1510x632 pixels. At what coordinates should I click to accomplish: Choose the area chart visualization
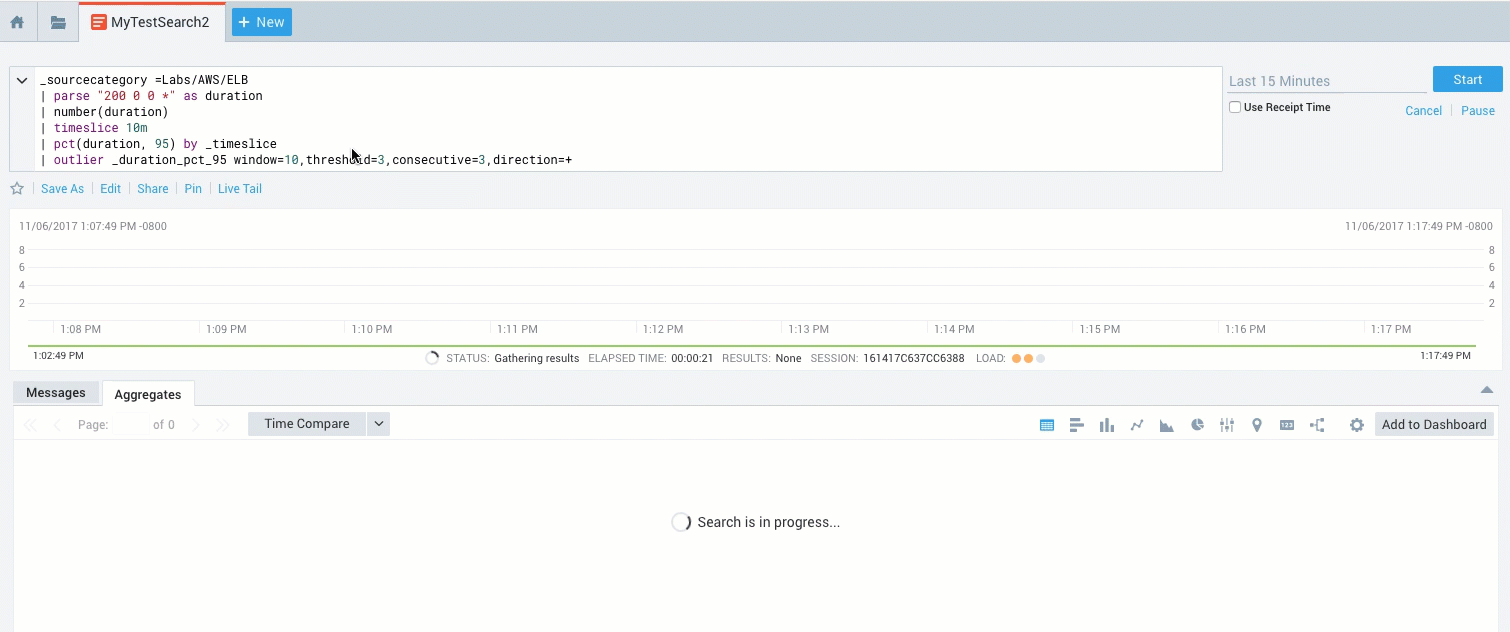[1166, 424]
